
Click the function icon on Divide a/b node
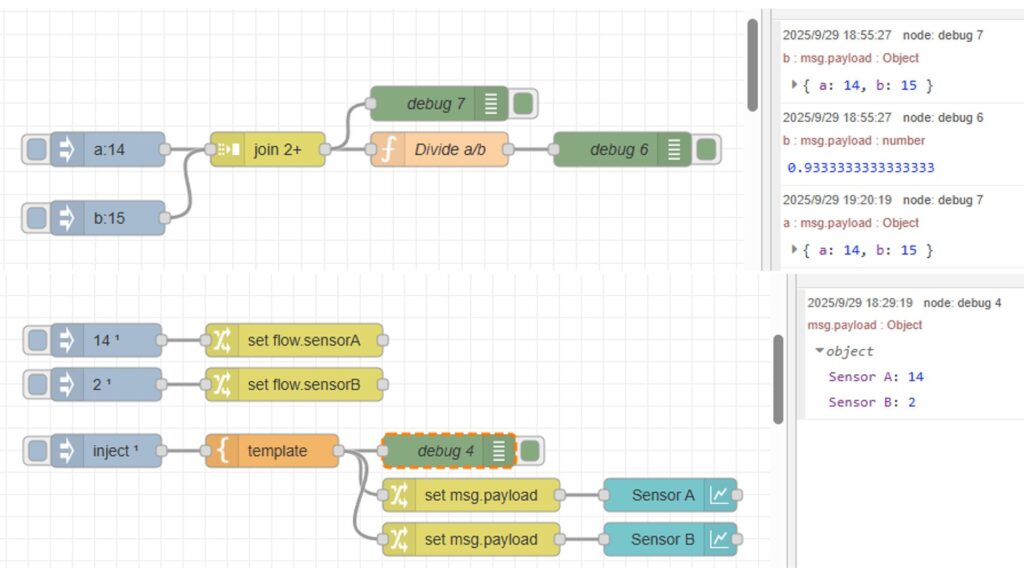click(387, 150)
